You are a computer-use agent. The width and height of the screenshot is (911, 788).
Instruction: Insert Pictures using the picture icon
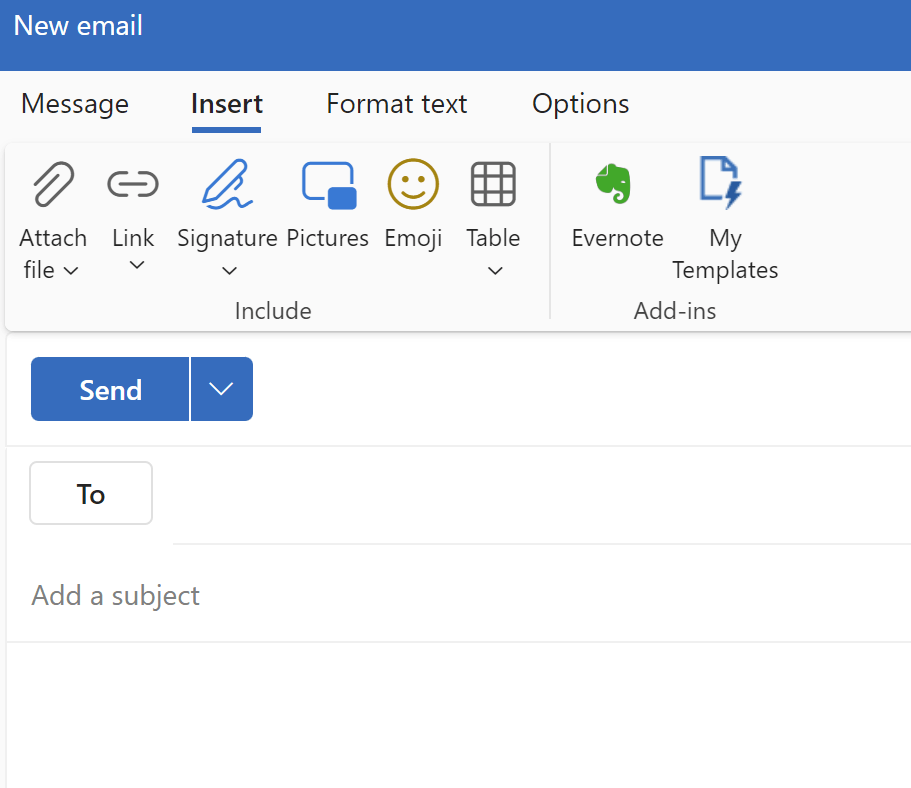pyautogui.click(x=329, y=185)
